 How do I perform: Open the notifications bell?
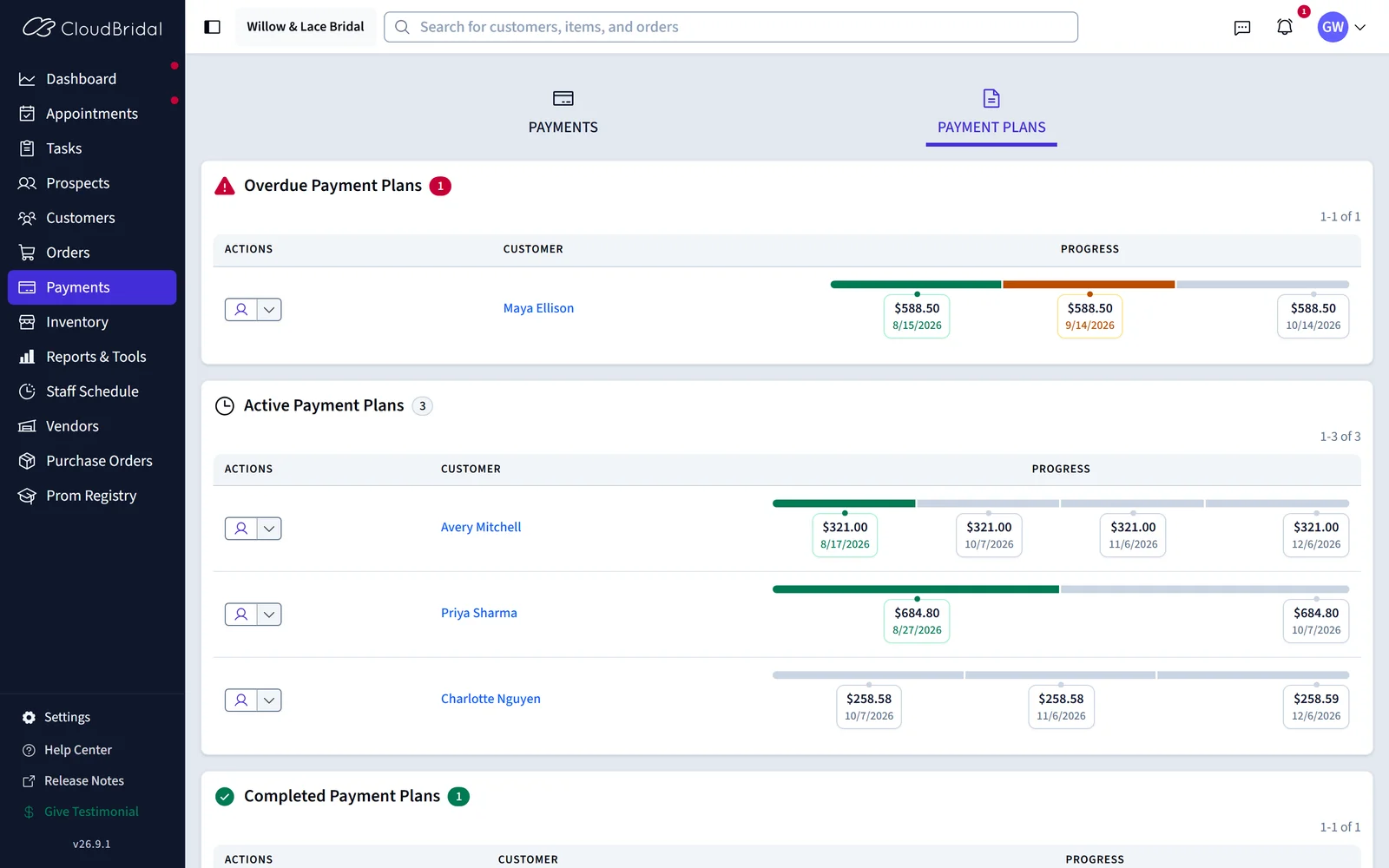coord(1285,27)
